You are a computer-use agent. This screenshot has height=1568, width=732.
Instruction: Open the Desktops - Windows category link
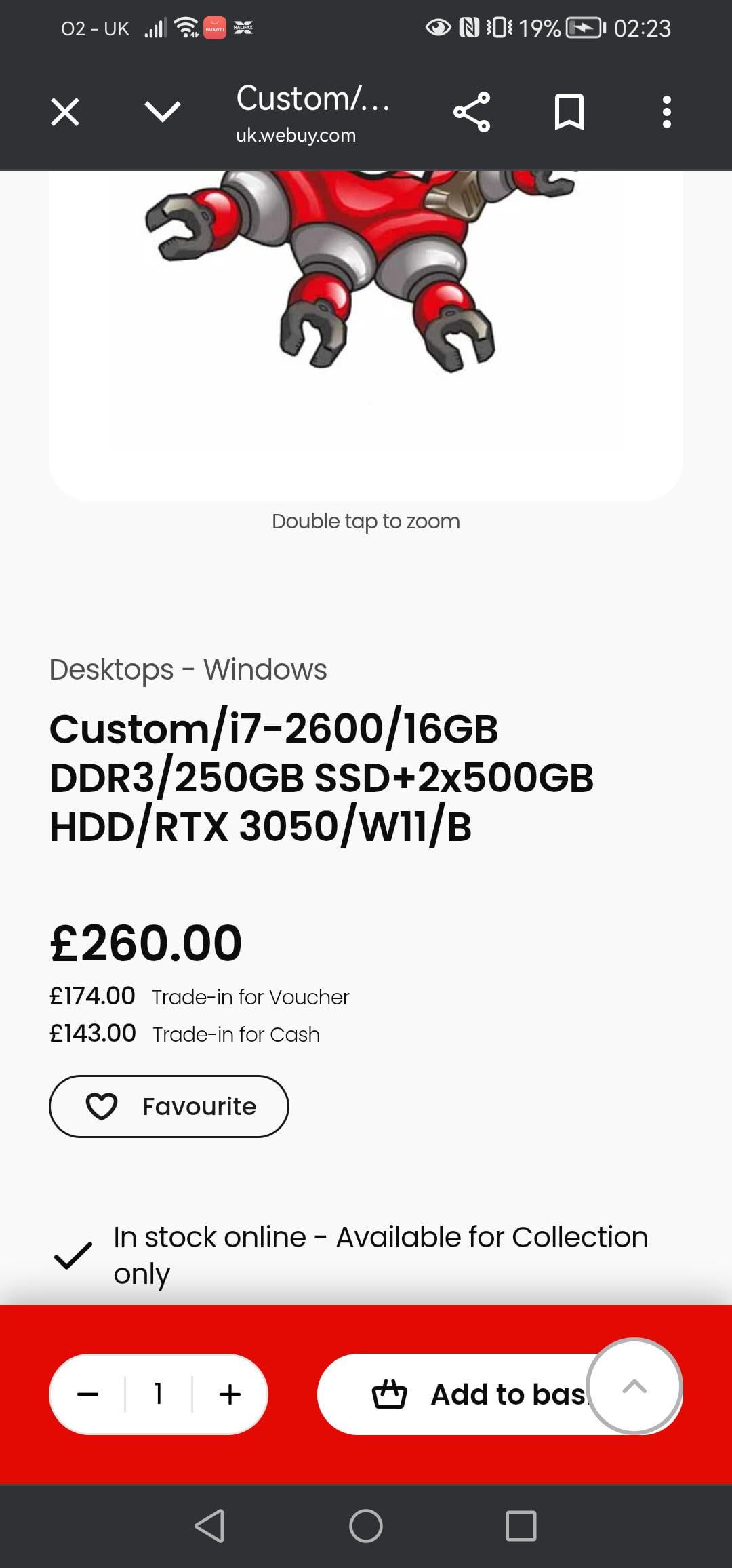(188, 669)
